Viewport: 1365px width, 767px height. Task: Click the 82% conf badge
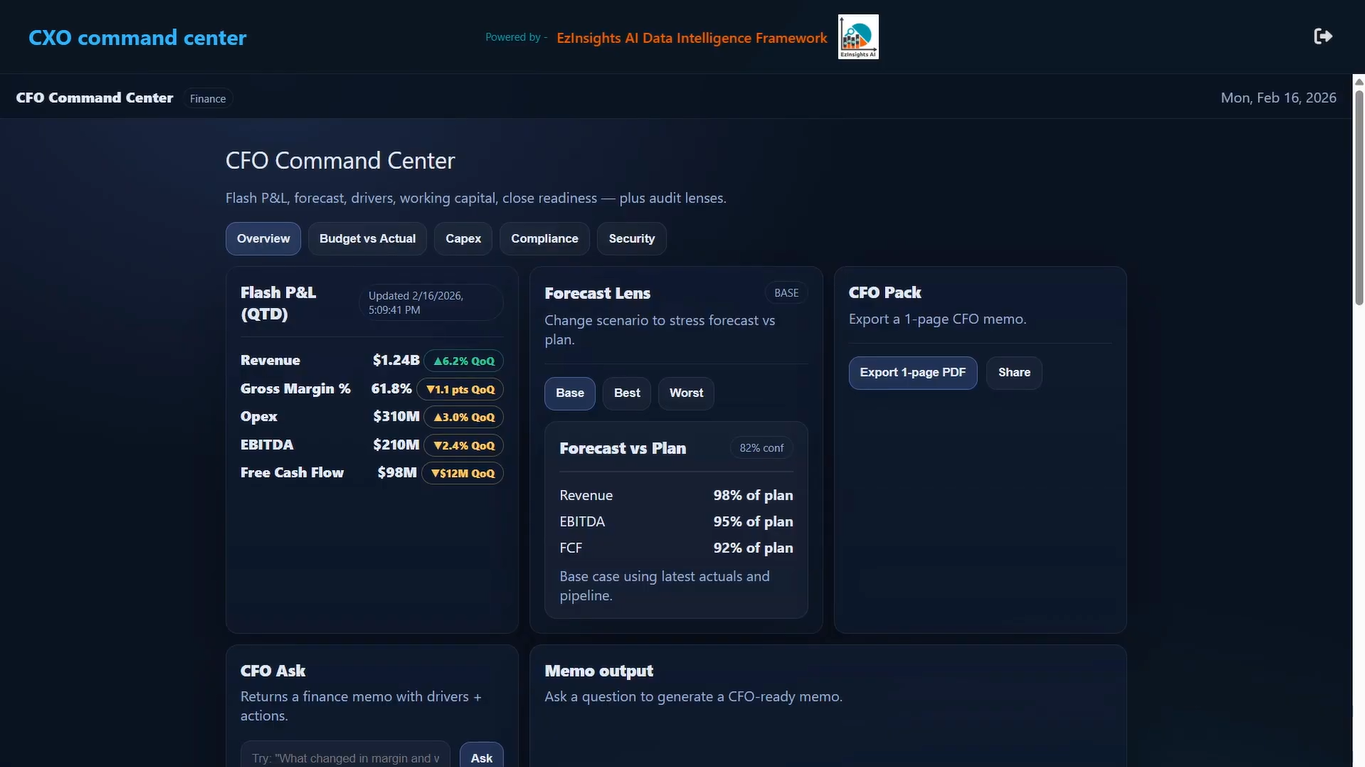tap(762, 448)
